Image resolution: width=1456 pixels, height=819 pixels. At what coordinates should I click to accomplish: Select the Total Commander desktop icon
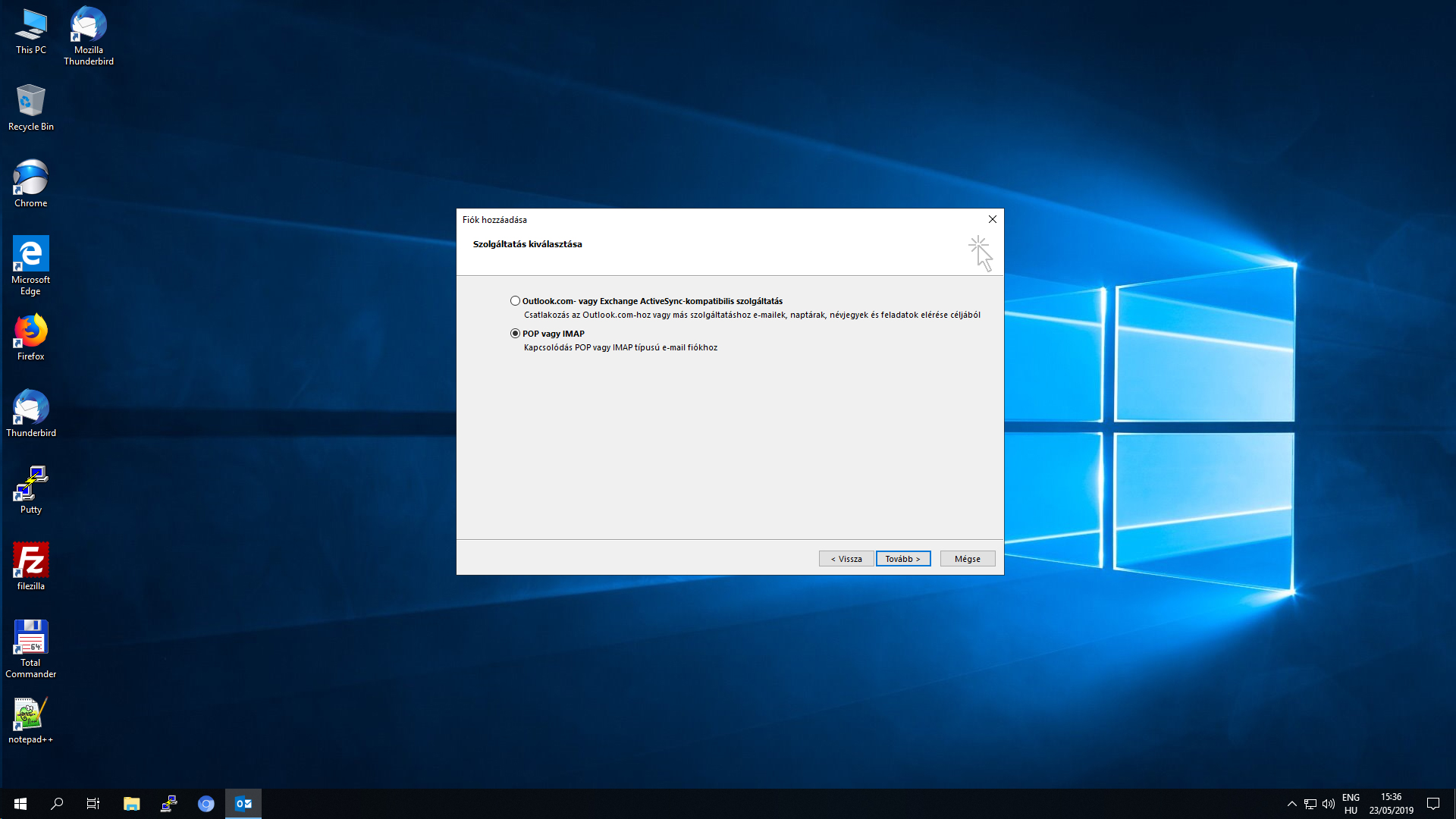[x=31, y=648]
